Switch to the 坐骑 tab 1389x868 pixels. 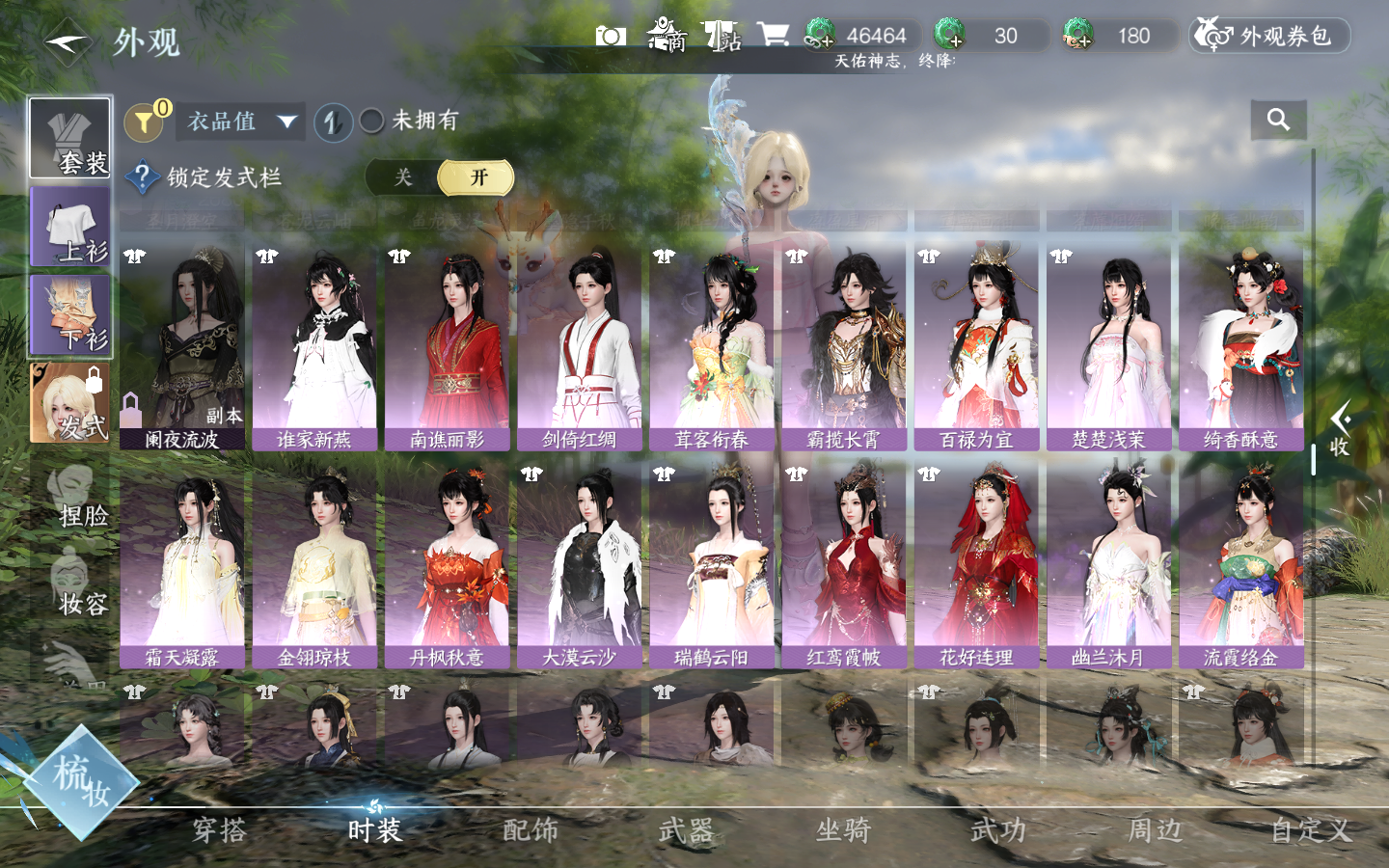point(842,831)
